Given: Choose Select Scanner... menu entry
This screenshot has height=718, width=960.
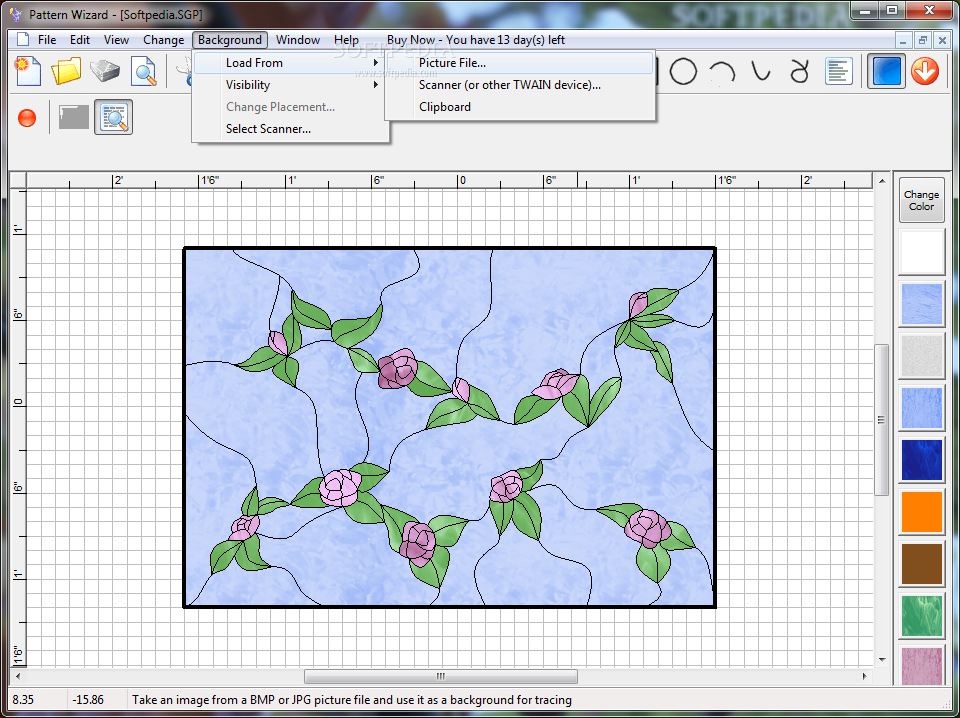Looking at the screenshot, I should tap(291, 129).
